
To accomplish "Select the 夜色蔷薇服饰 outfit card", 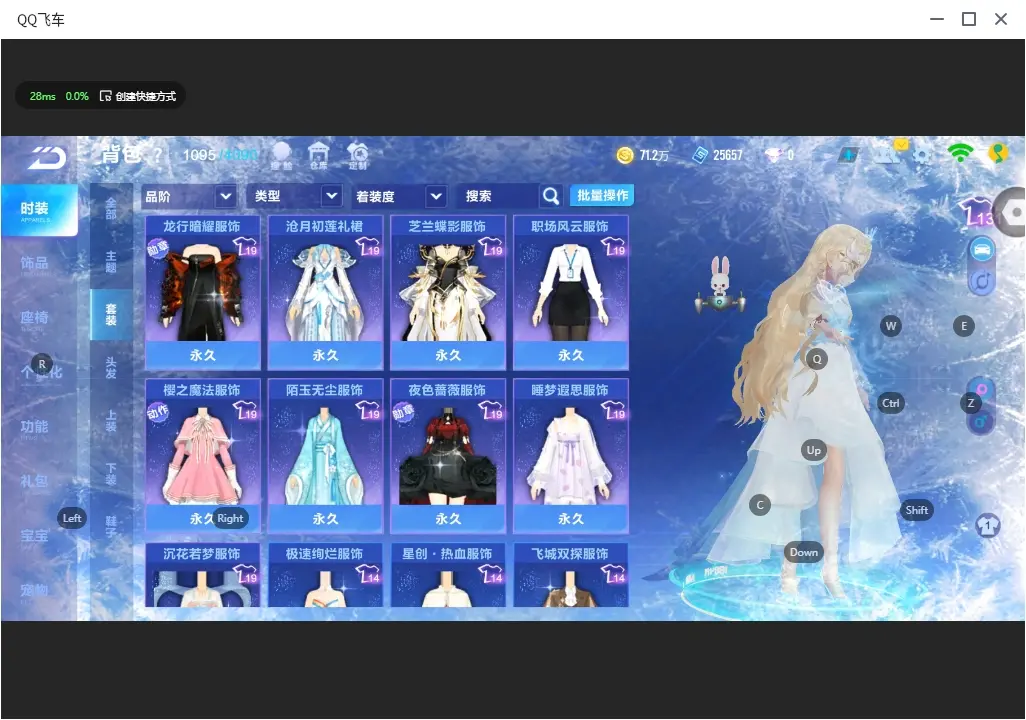I will [448, 456].
